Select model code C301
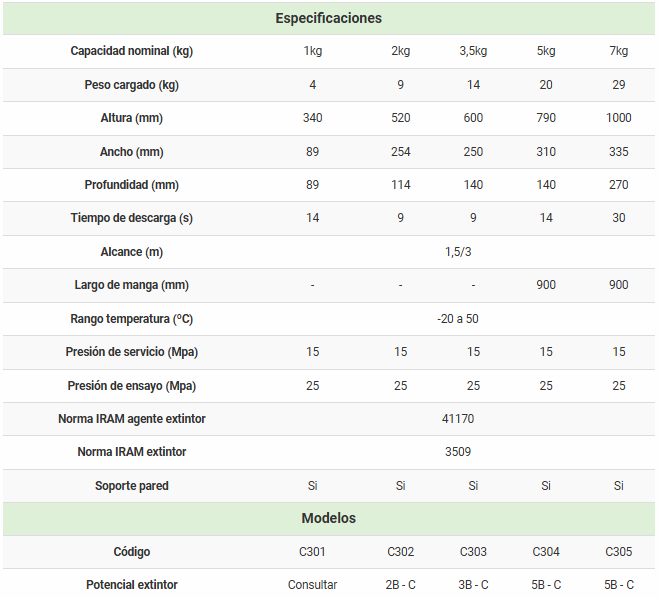Image resolution: width=660 pixels, height=598 pixels. [x=313, y=551]
